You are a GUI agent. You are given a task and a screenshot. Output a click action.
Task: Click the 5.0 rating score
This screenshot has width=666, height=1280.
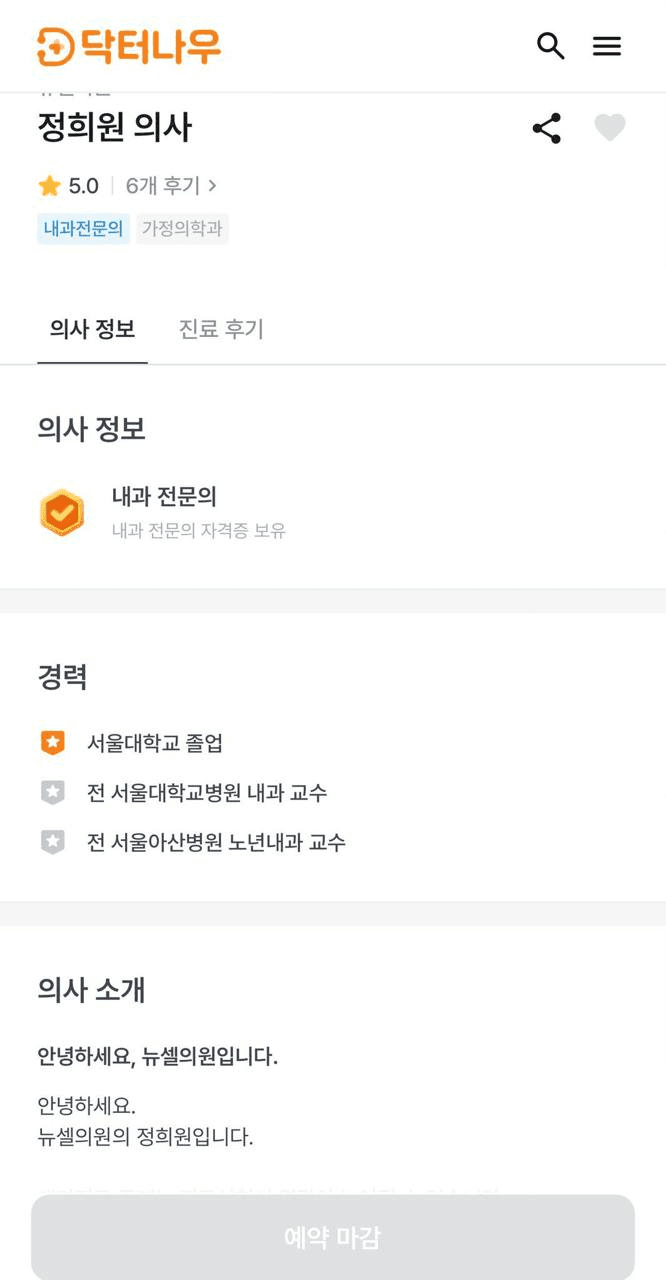point(84,186)
